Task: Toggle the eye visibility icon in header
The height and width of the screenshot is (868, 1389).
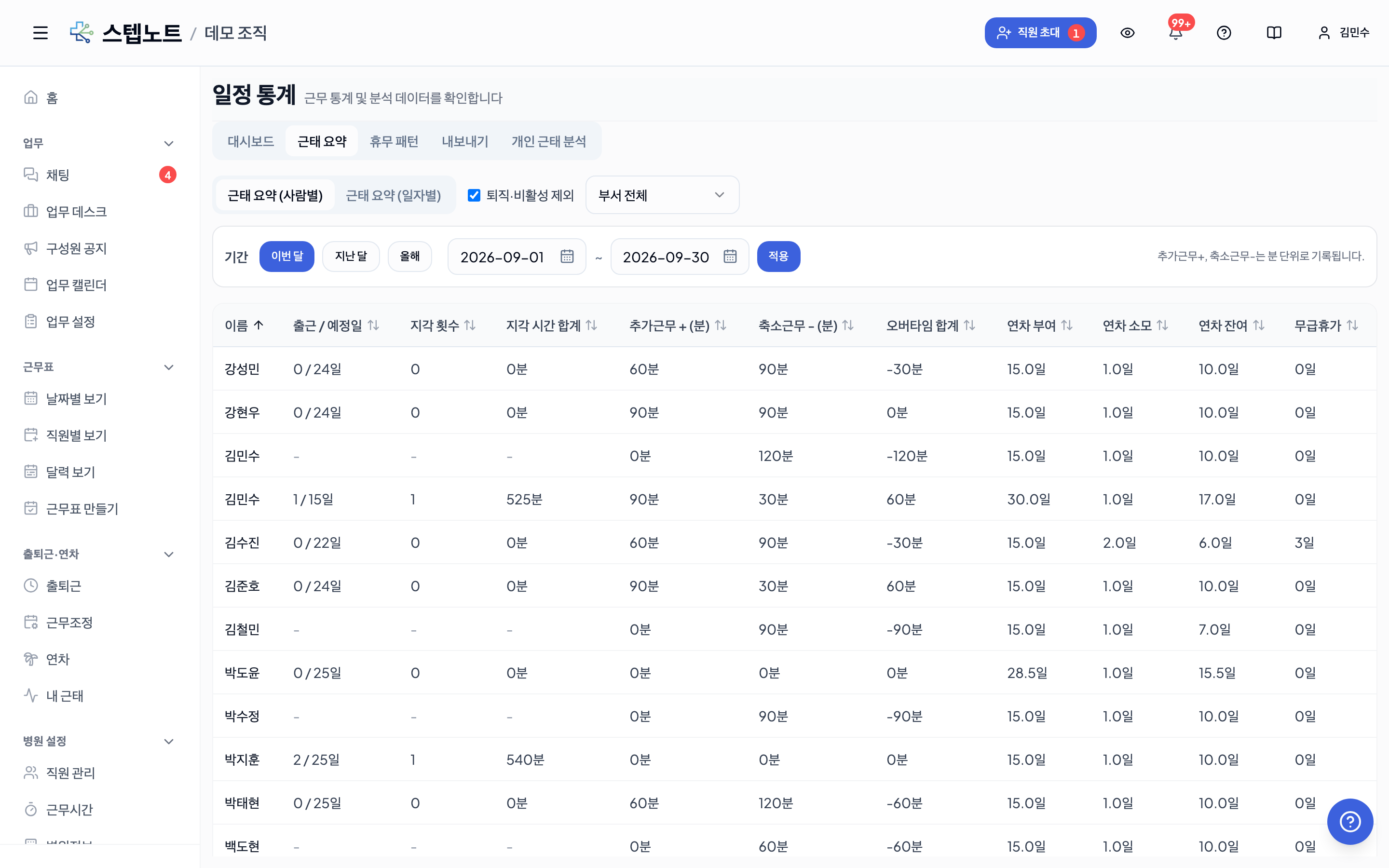Action: [x=1127, y=33]
